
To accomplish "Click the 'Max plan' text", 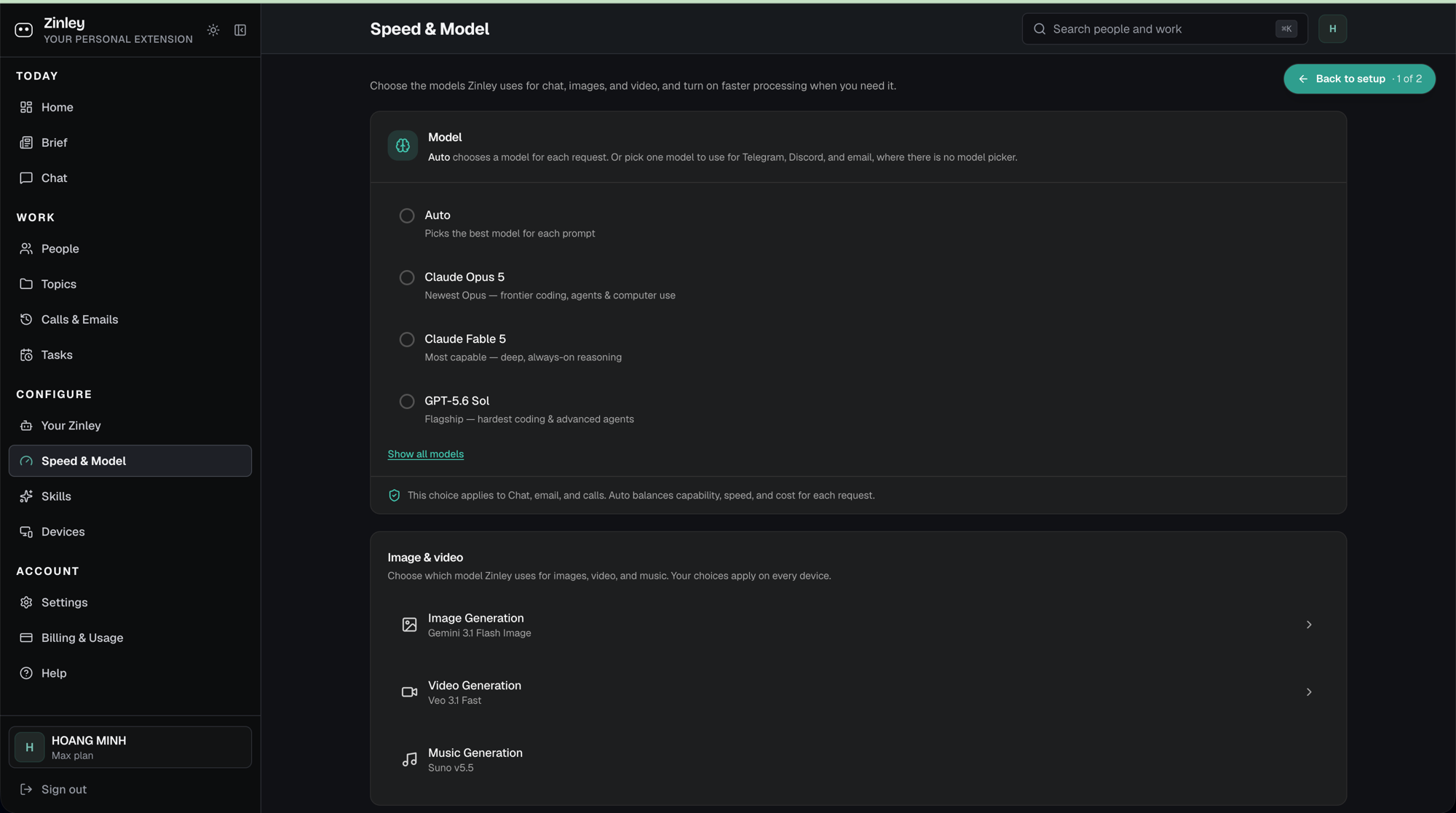I will pyautogui.click(x=73, y=756).
